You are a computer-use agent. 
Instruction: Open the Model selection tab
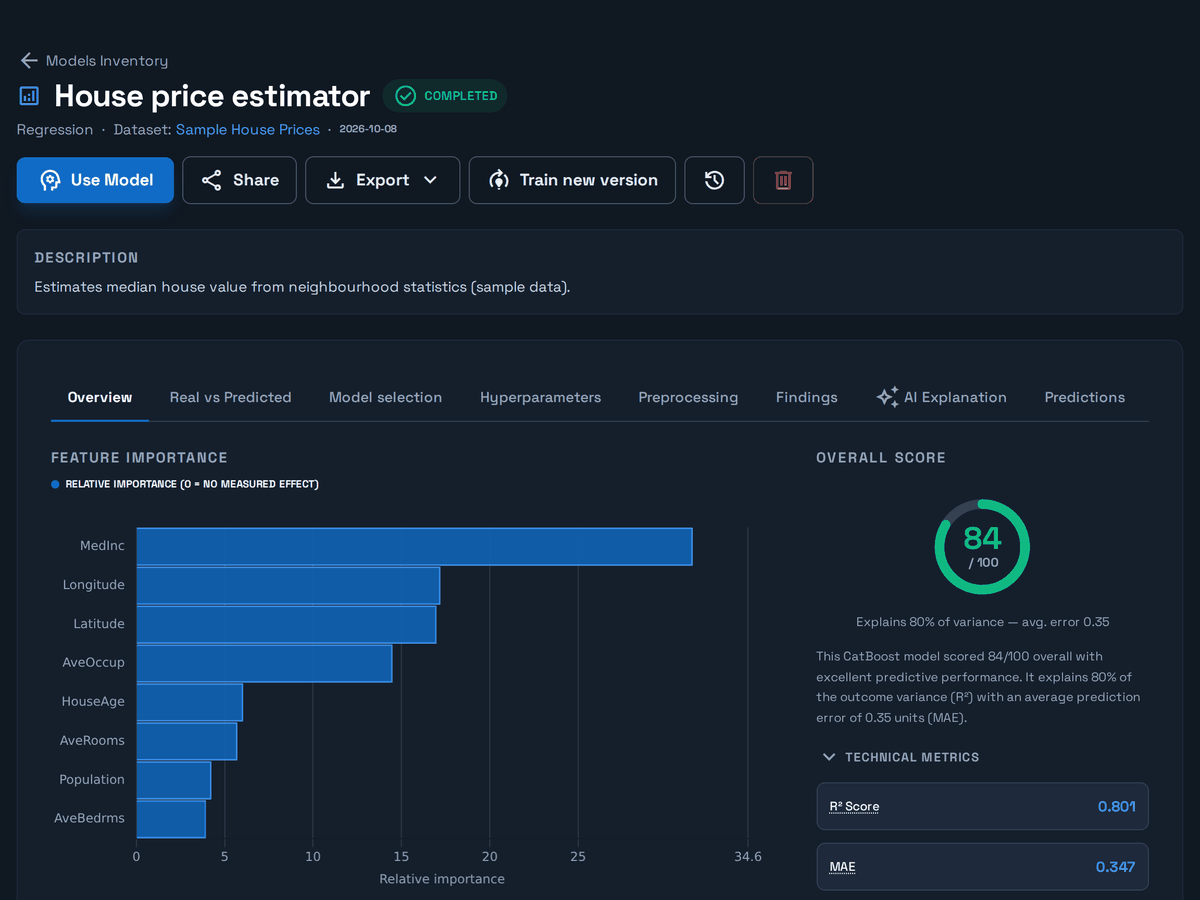pyautogui.click(x=385, y=397)
